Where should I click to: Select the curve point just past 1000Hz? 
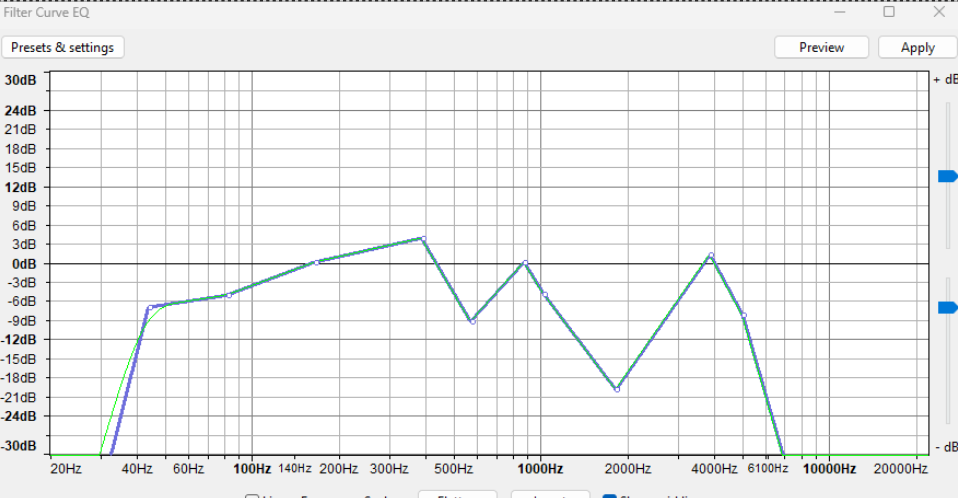click(x=545, y=295)
